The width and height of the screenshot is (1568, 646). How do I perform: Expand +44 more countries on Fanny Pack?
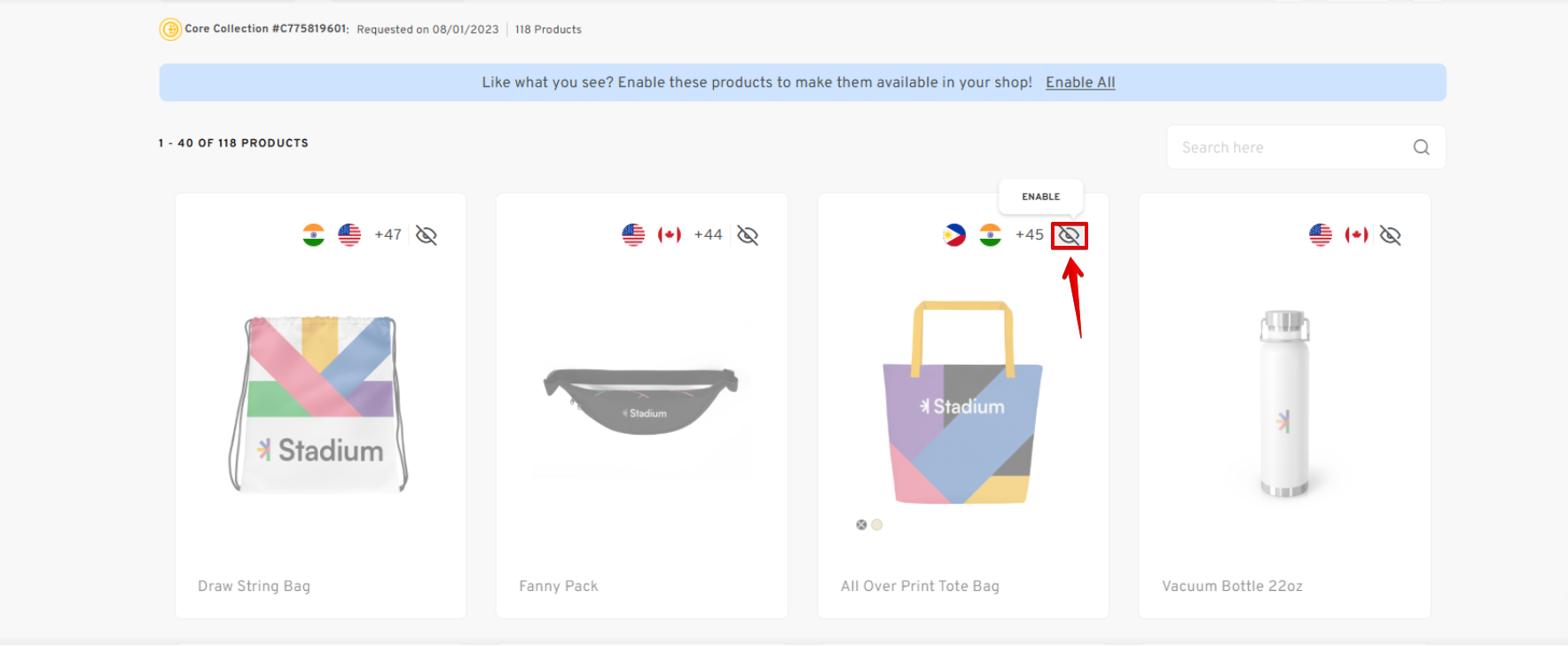click(x=708, y=235)
